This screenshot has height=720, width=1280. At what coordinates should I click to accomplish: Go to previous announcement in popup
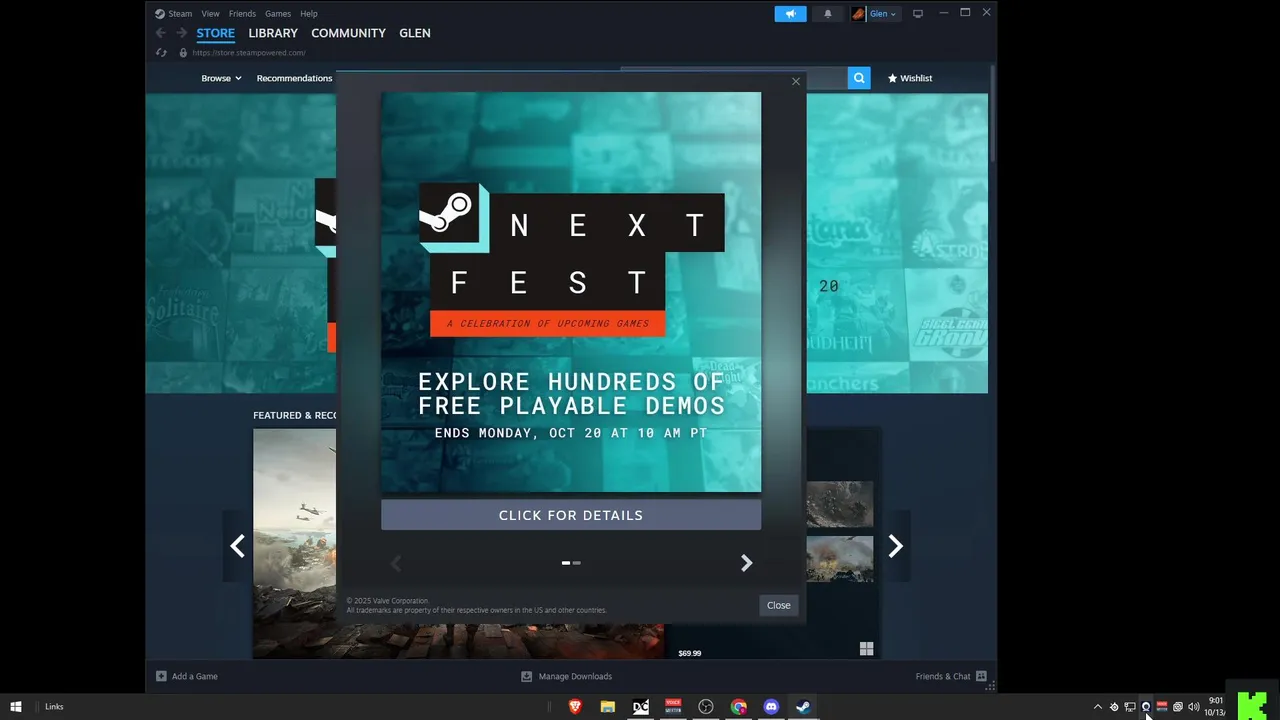[396, 563]
